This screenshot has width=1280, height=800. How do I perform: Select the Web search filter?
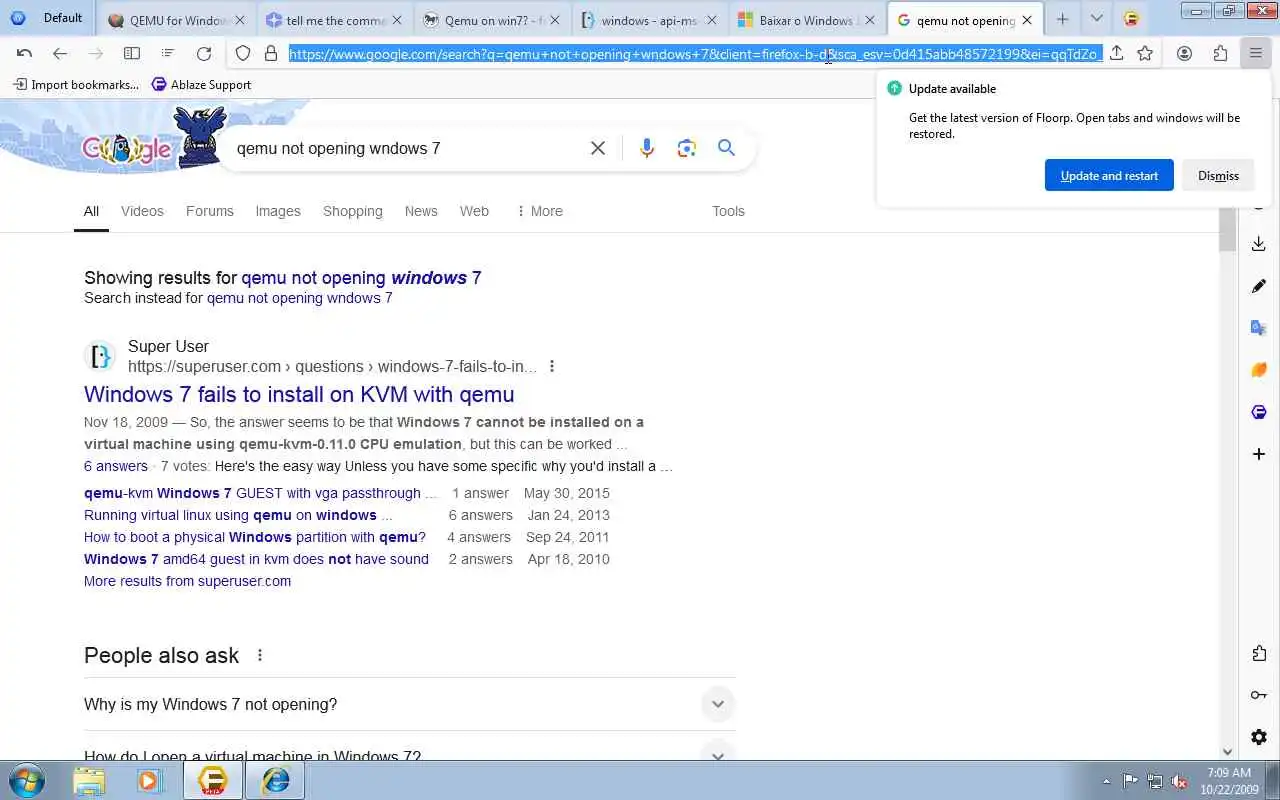coord(474,211)
